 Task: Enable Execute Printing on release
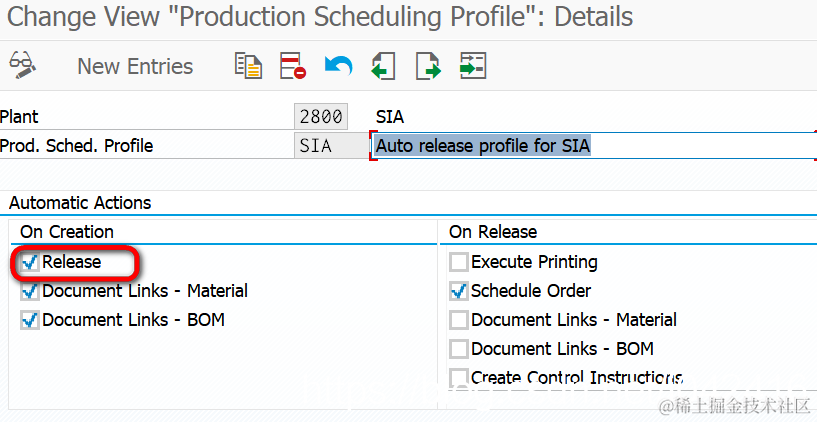(459, 262)
